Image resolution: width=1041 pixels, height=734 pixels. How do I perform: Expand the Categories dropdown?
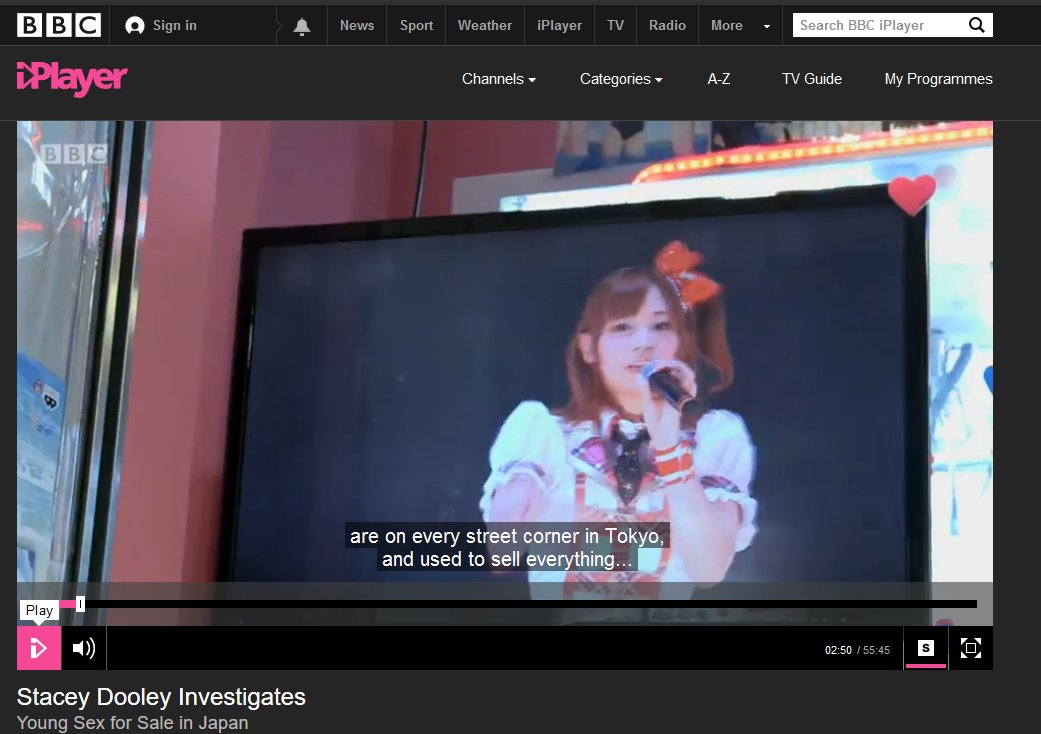tap(621, 79)
